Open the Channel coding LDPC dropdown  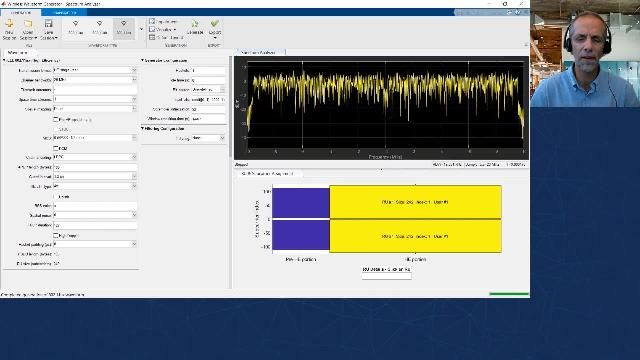coord(134,157)
